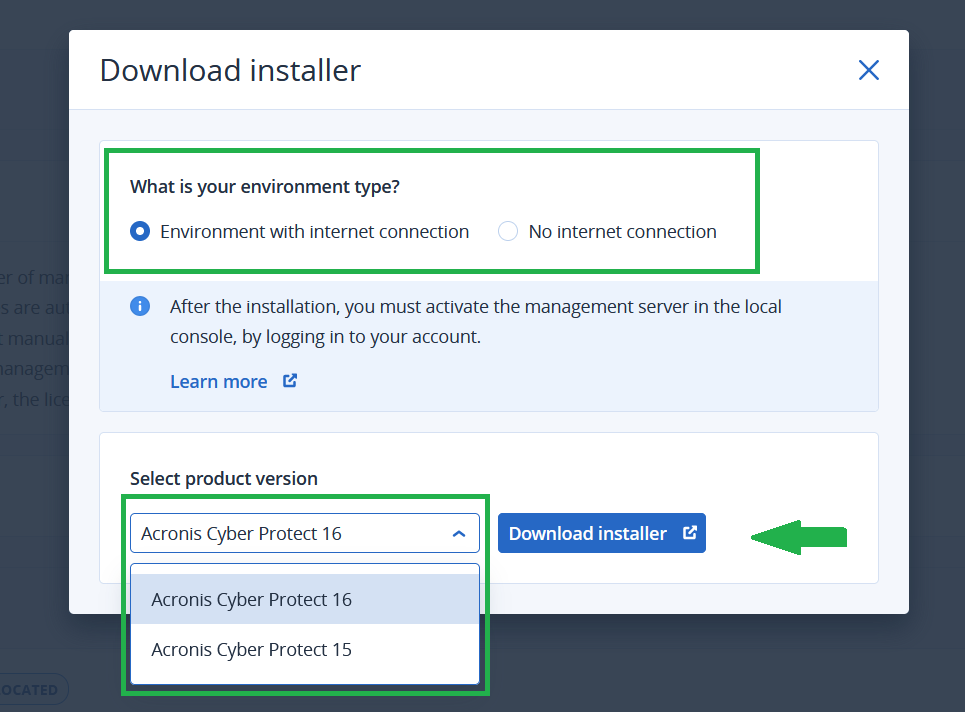This screenshot has height=712, width=965.
Task: Select the No internet connection radio button
Action: pyautogui.click(x=508, y=231)
